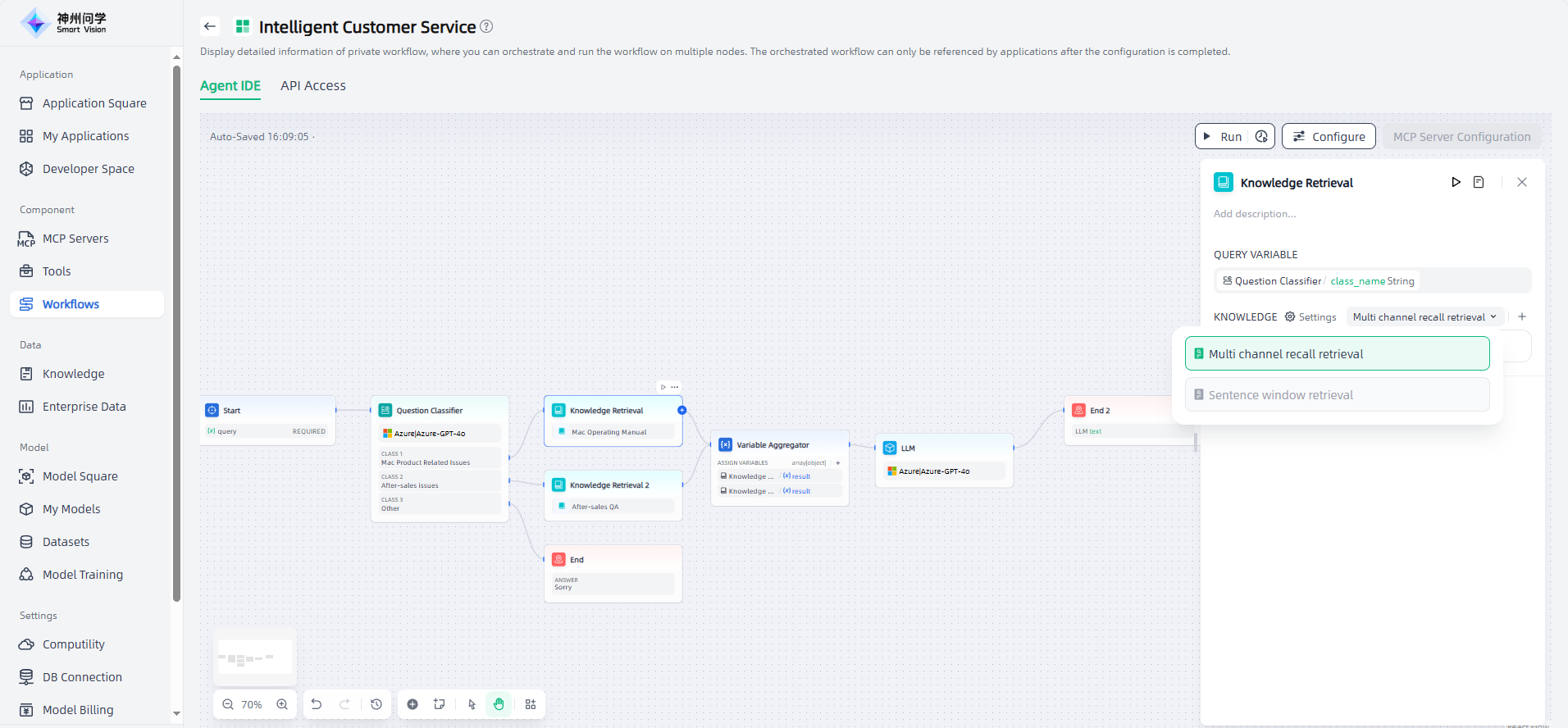This screenshot has height=728, width=1568.
Task: Click the Configure button
Action: 1329,137
